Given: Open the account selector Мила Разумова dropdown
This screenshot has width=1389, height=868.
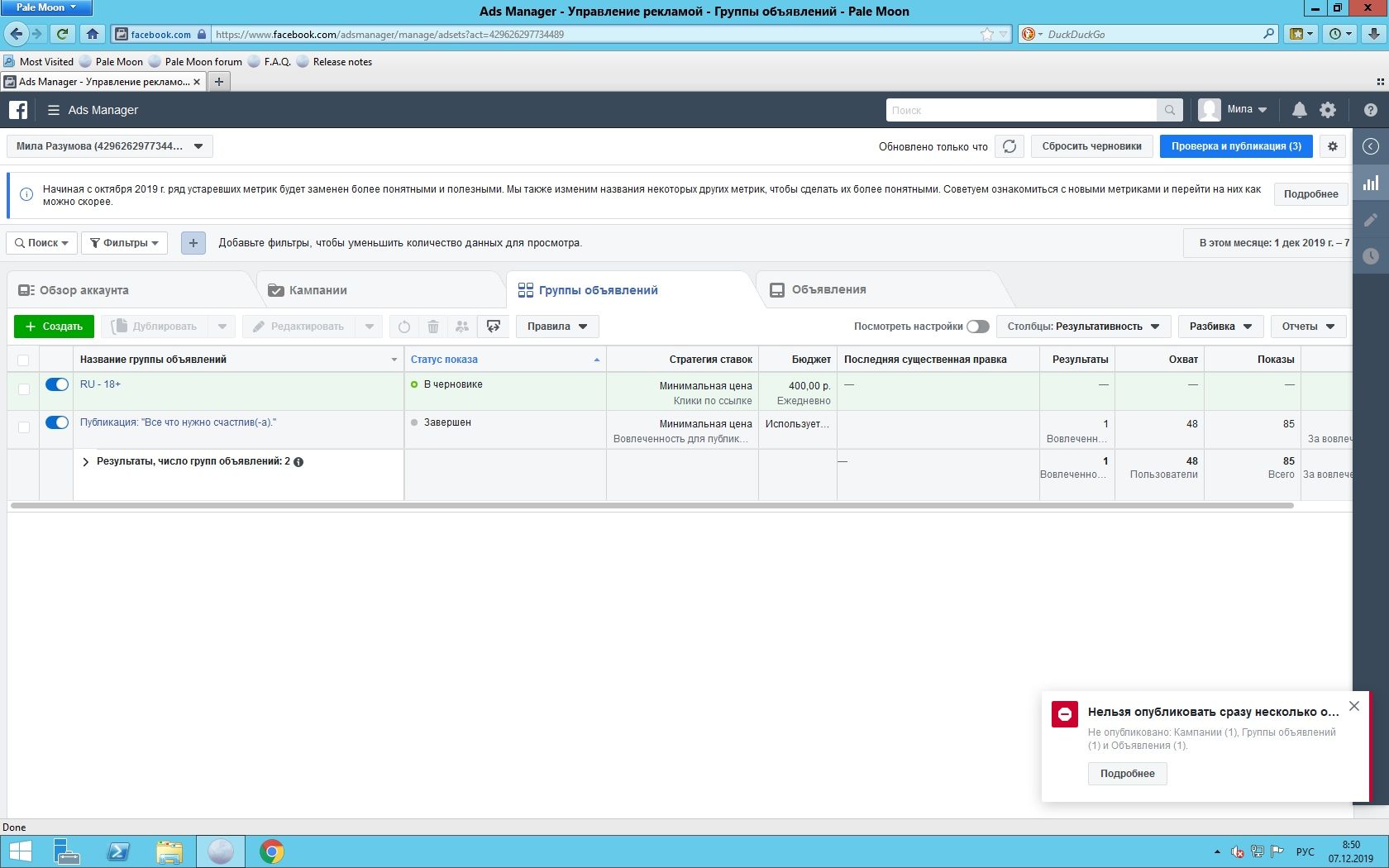Looking at the screenshot, I should pos(110,146).
